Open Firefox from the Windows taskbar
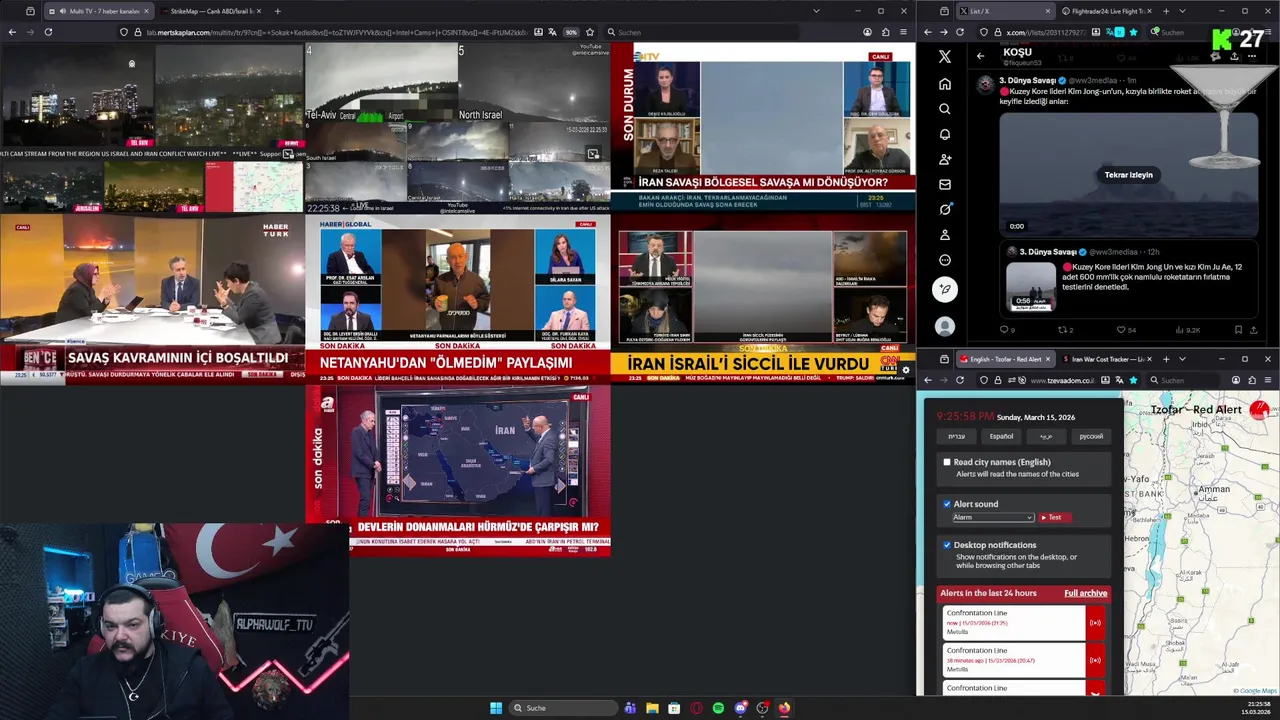1280x720 pixels. pyautogui.click(x=784, y=708)
